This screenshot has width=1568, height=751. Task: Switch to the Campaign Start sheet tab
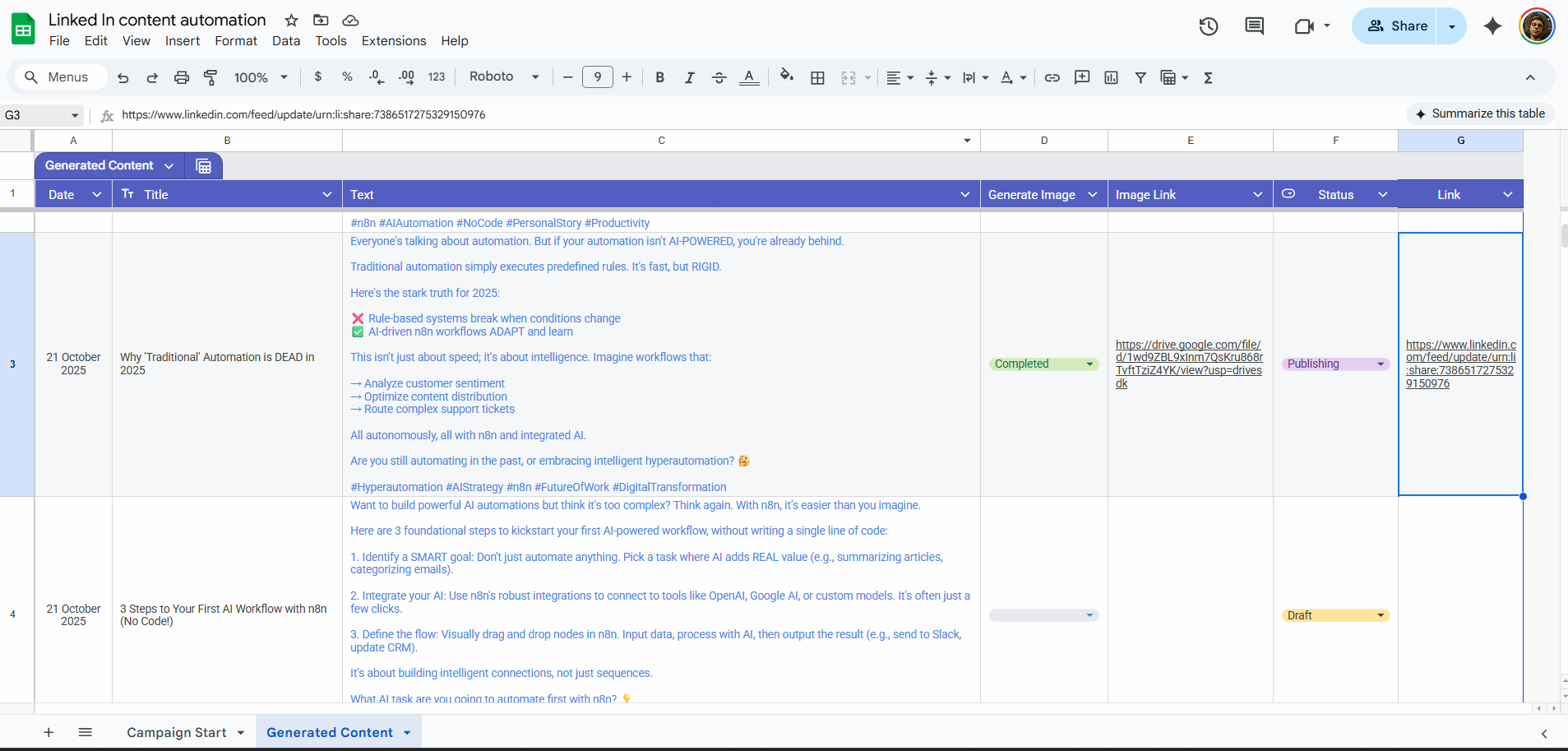[x=176, y=732]
